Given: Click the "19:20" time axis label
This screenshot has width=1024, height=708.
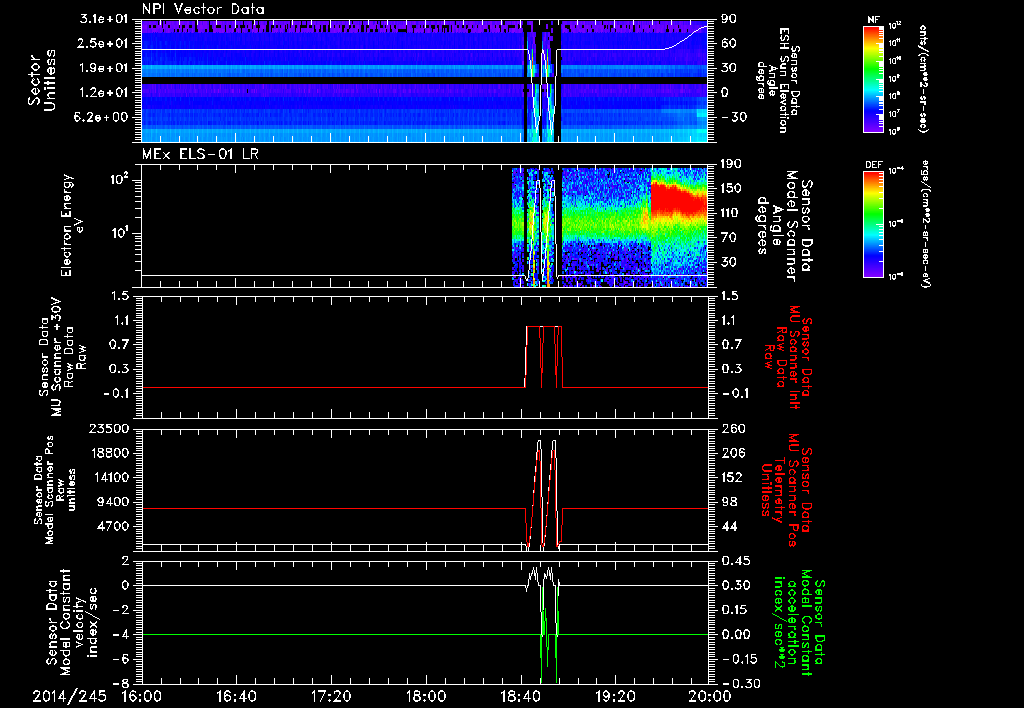Looking at the screenshot, I should 615,696.
